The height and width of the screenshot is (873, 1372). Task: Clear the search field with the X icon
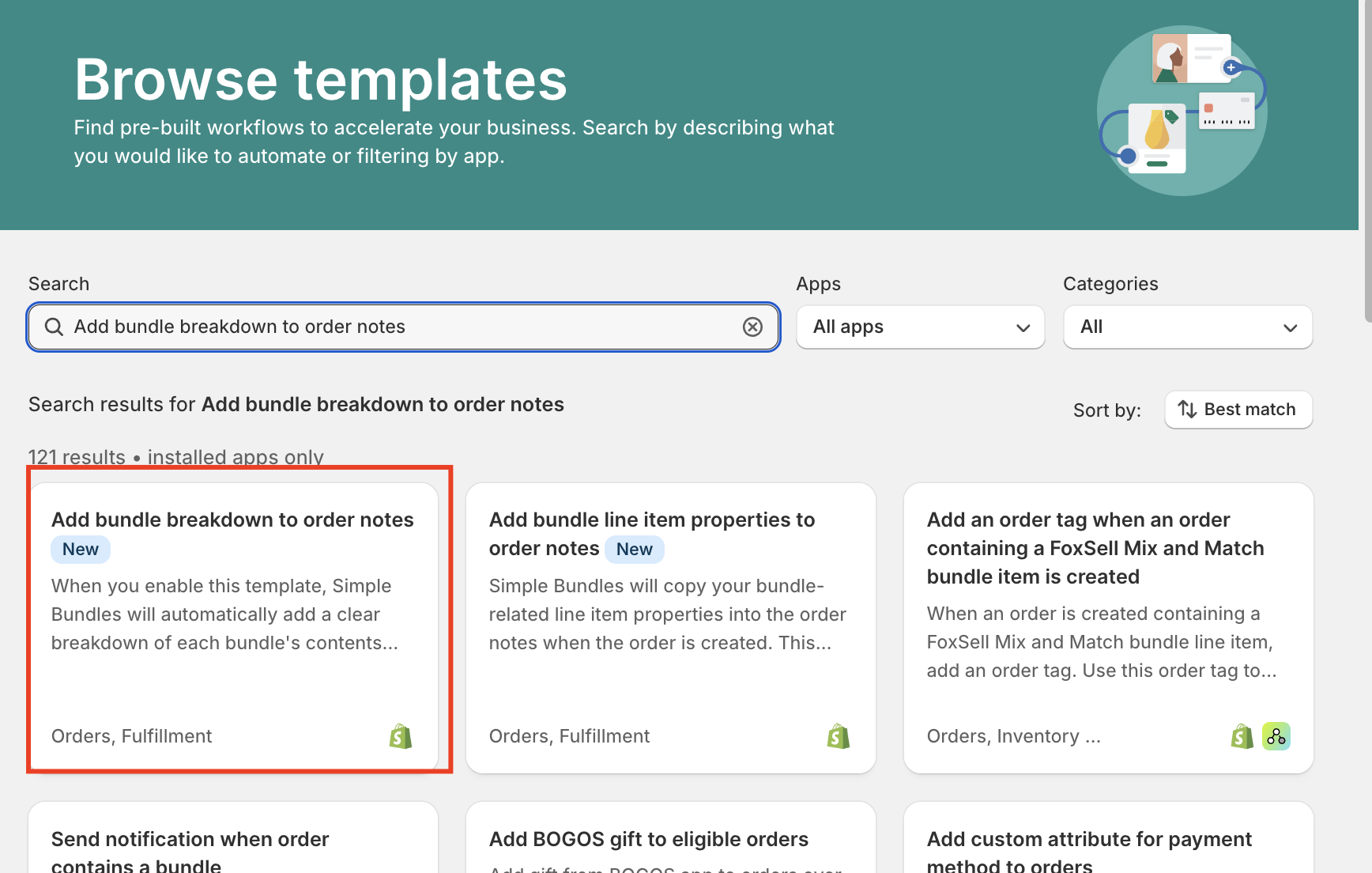pos(752,327)
